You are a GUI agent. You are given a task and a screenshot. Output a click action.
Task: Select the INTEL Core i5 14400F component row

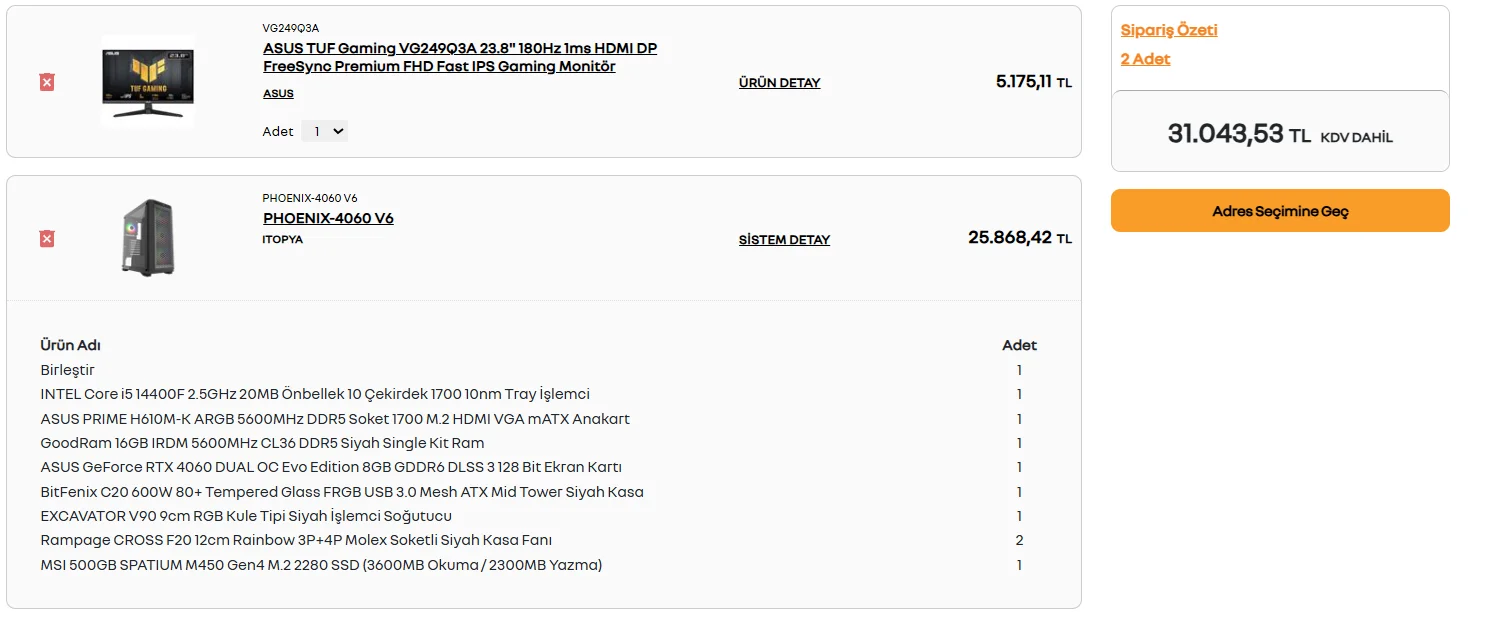coord(315,394)
